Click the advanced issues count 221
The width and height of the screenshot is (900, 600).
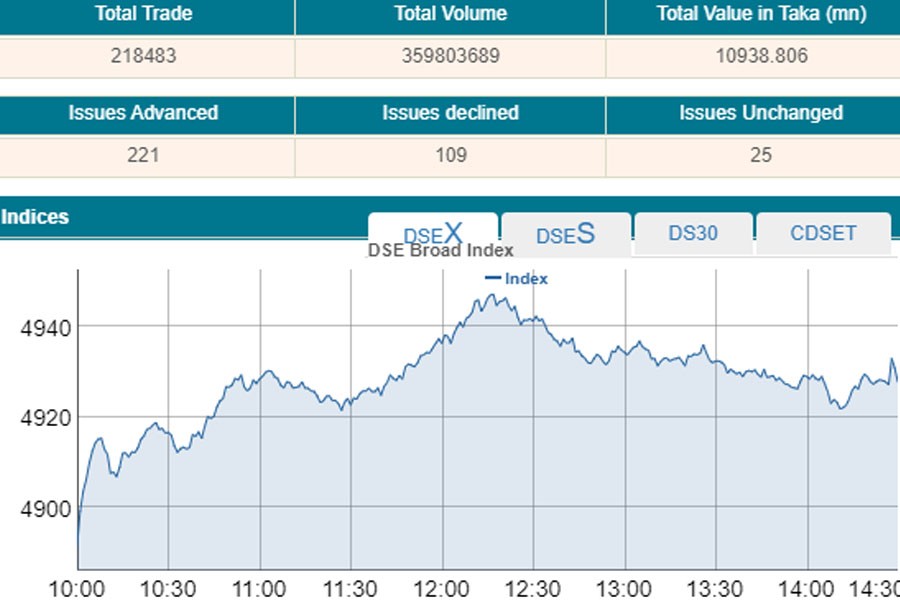tap(143, 155)
